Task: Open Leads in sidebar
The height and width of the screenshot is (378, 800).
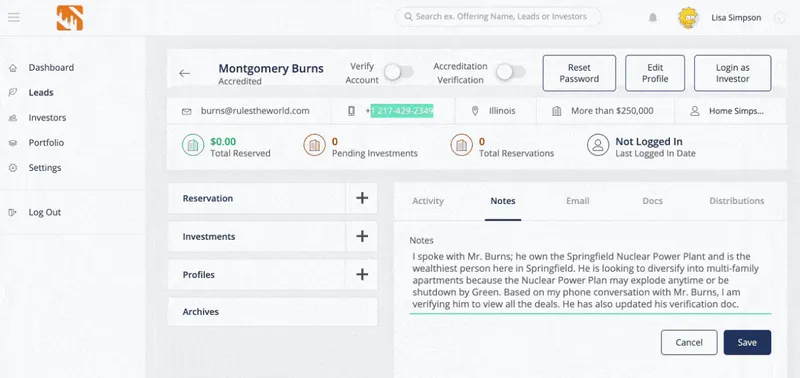Action: coord(41,92)
